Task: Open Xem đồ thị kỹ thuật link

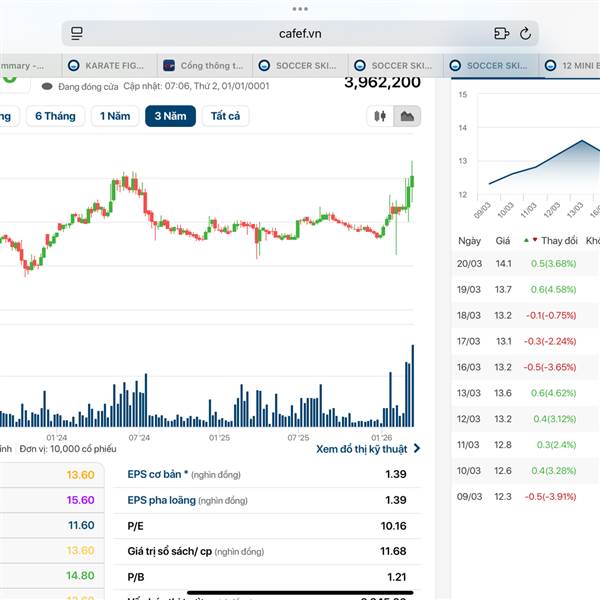Action: pos(362,449)
